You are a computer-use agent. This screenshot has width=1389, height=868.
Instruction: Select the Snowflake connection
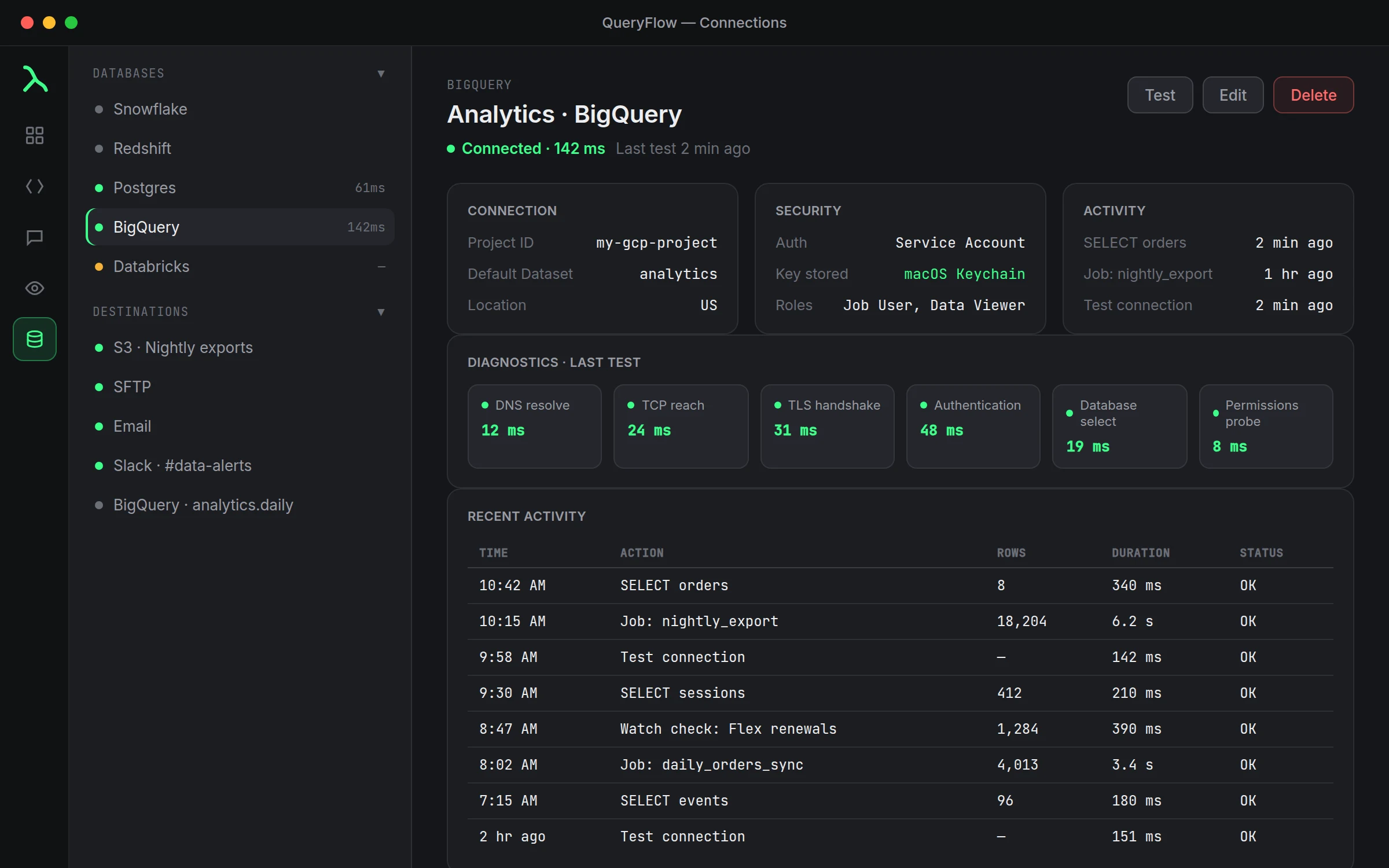(x=240, y=109)
